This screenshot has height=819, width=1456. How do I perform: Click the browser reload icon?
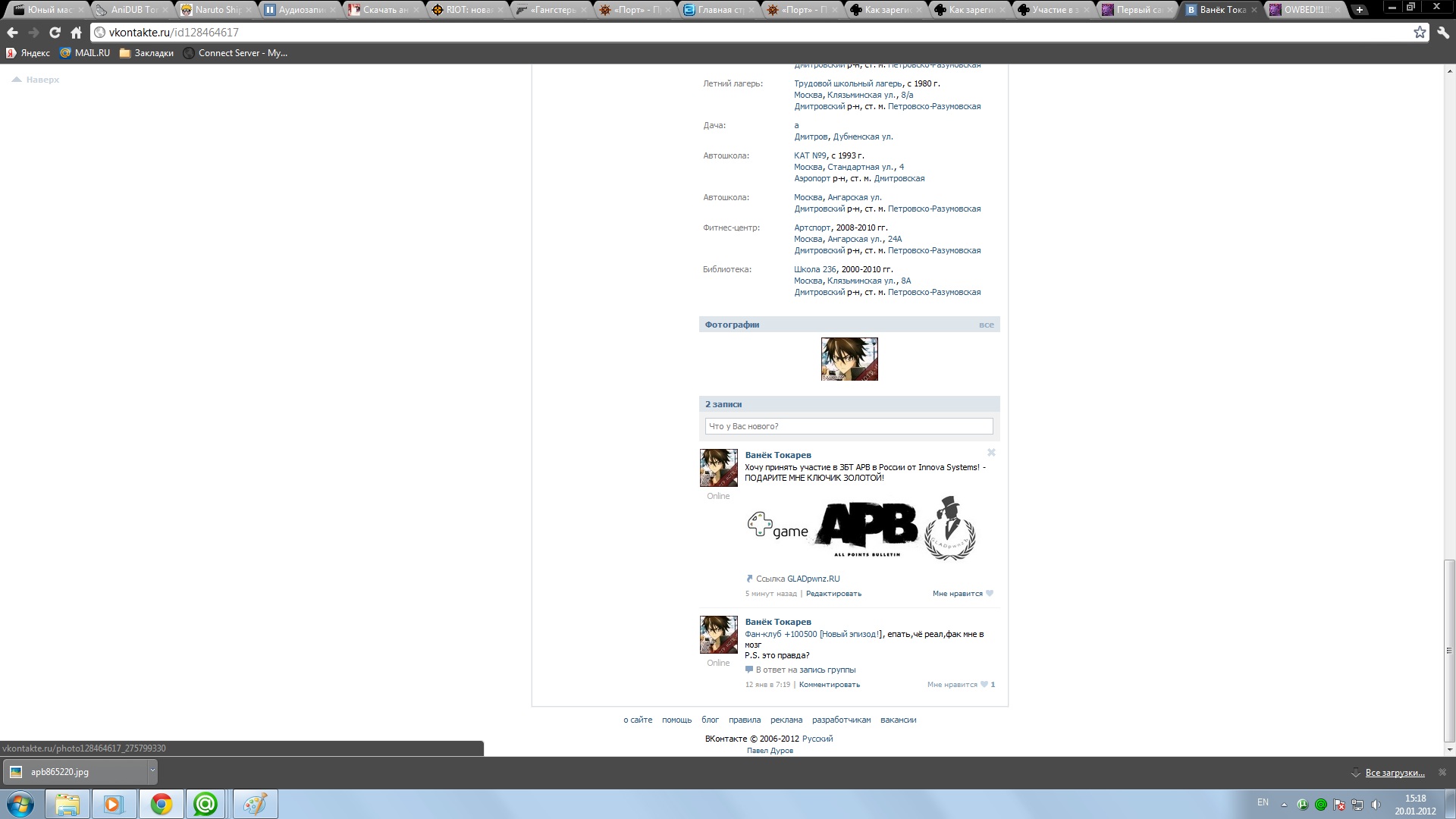[55, 33]
